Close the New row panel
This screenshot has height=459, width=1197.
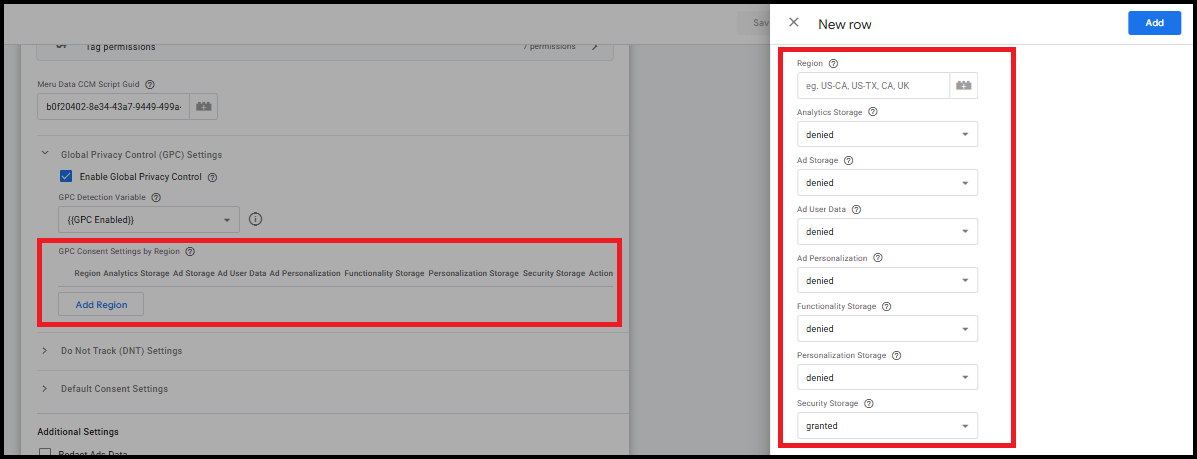coord(794,23)
